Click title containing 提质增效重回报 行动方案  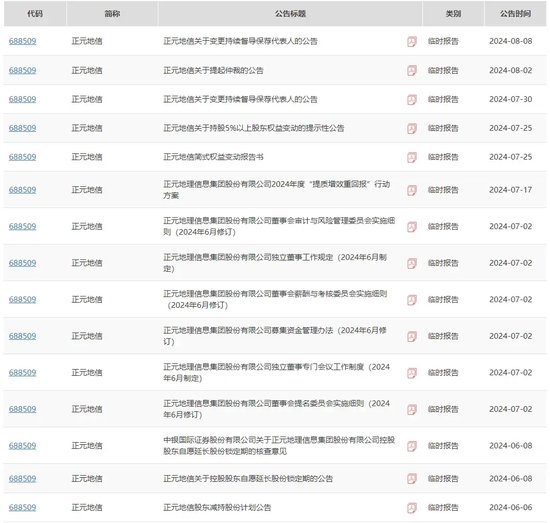[x=276, y=190]
